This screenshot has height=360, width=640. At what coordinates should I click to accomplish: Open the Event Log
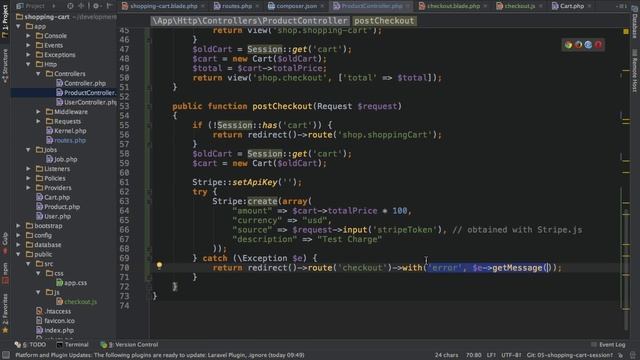click(608, 344)
